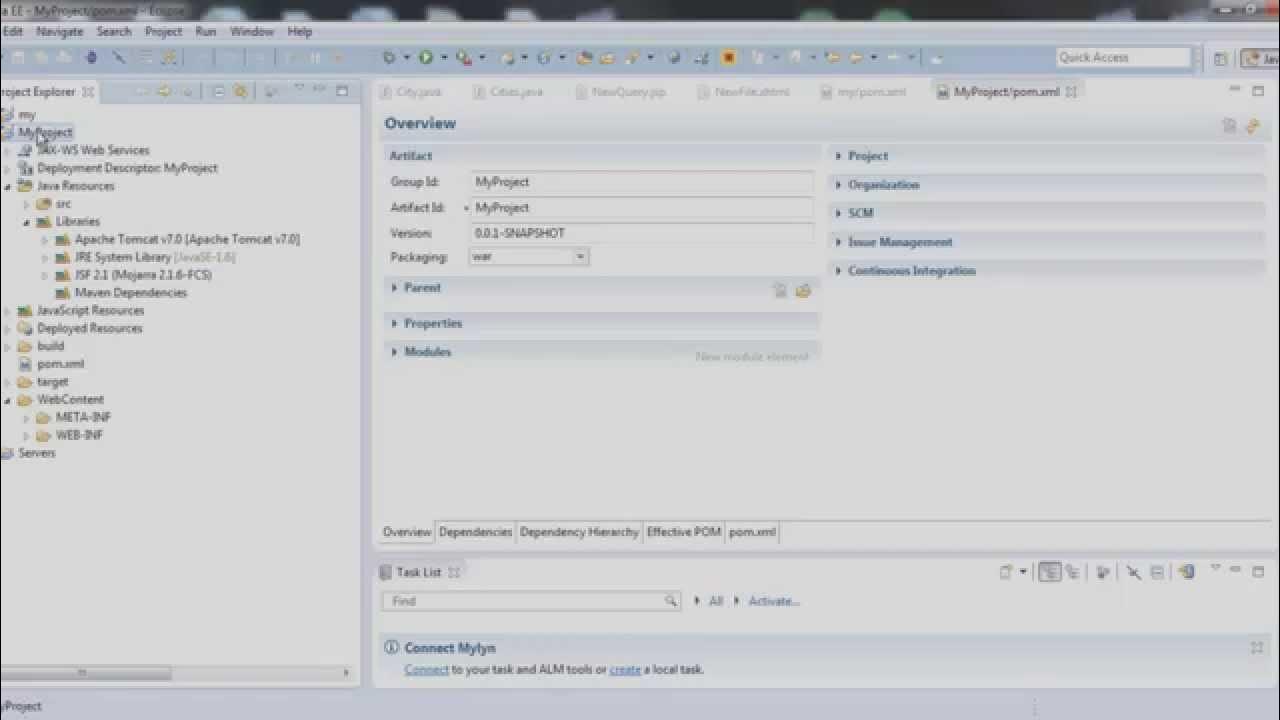Close the Connect Mylyn banner
This screenshot has width=1280, height=720.
[x=1257, y=648]
